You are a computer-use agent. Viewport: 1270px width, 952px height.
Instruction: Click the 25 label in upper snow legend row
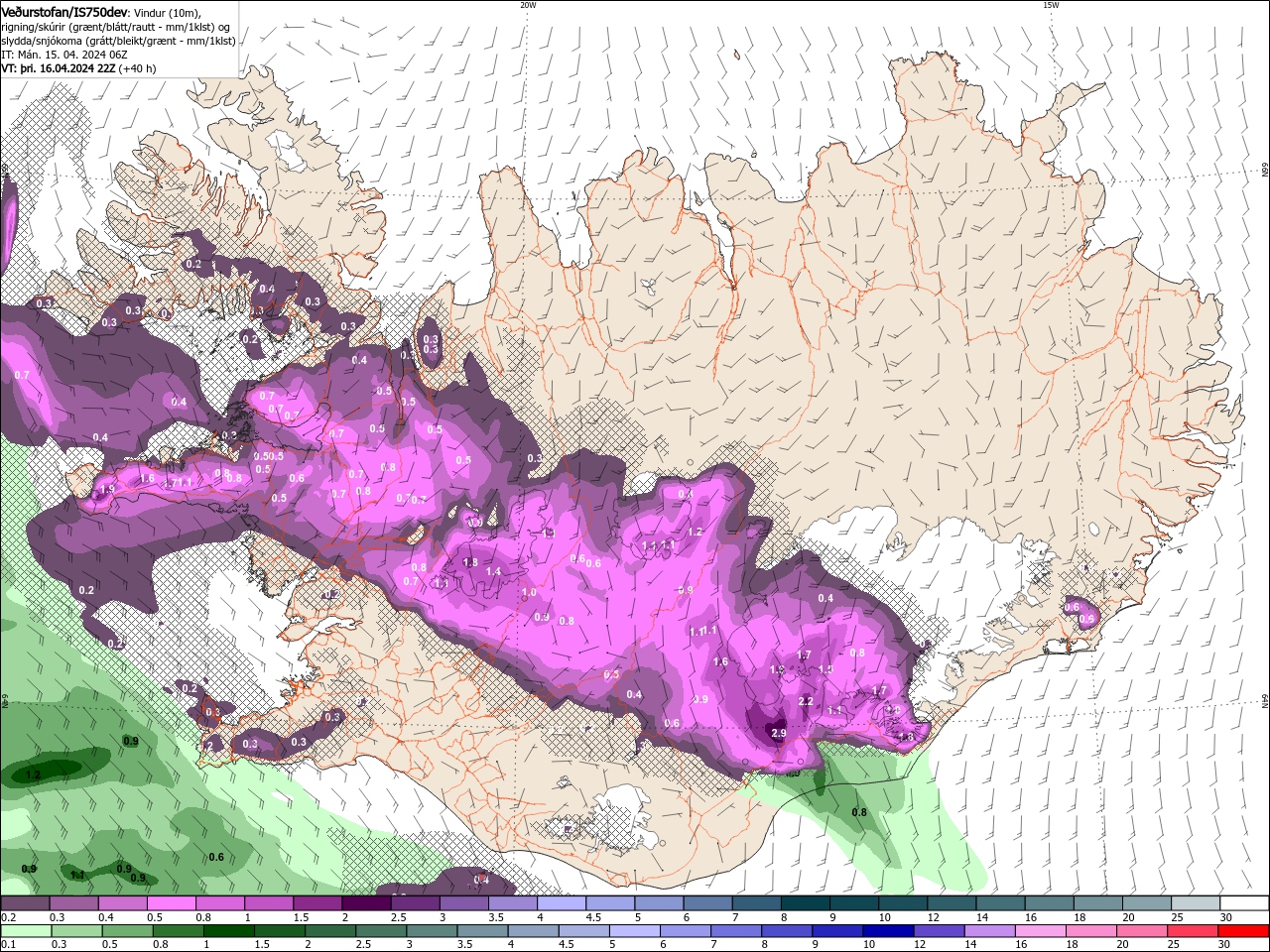(x=1177, y=917)
